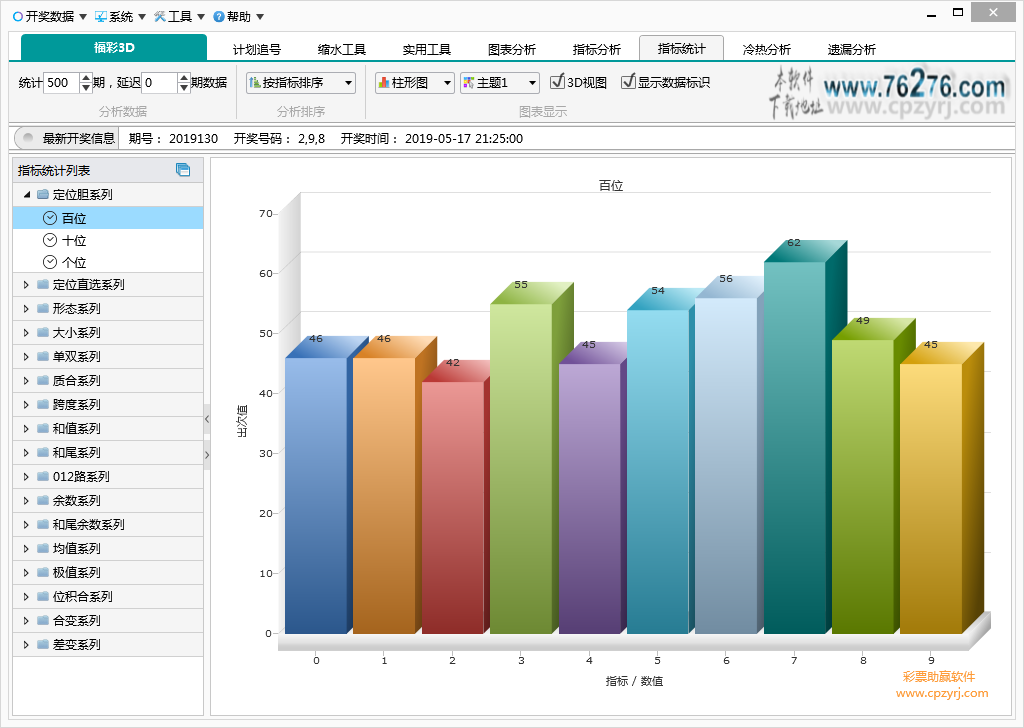This screenshot has height=728, width=1024.
Task: Click the 系统 menu monitor icon
Action: point(101,16)
